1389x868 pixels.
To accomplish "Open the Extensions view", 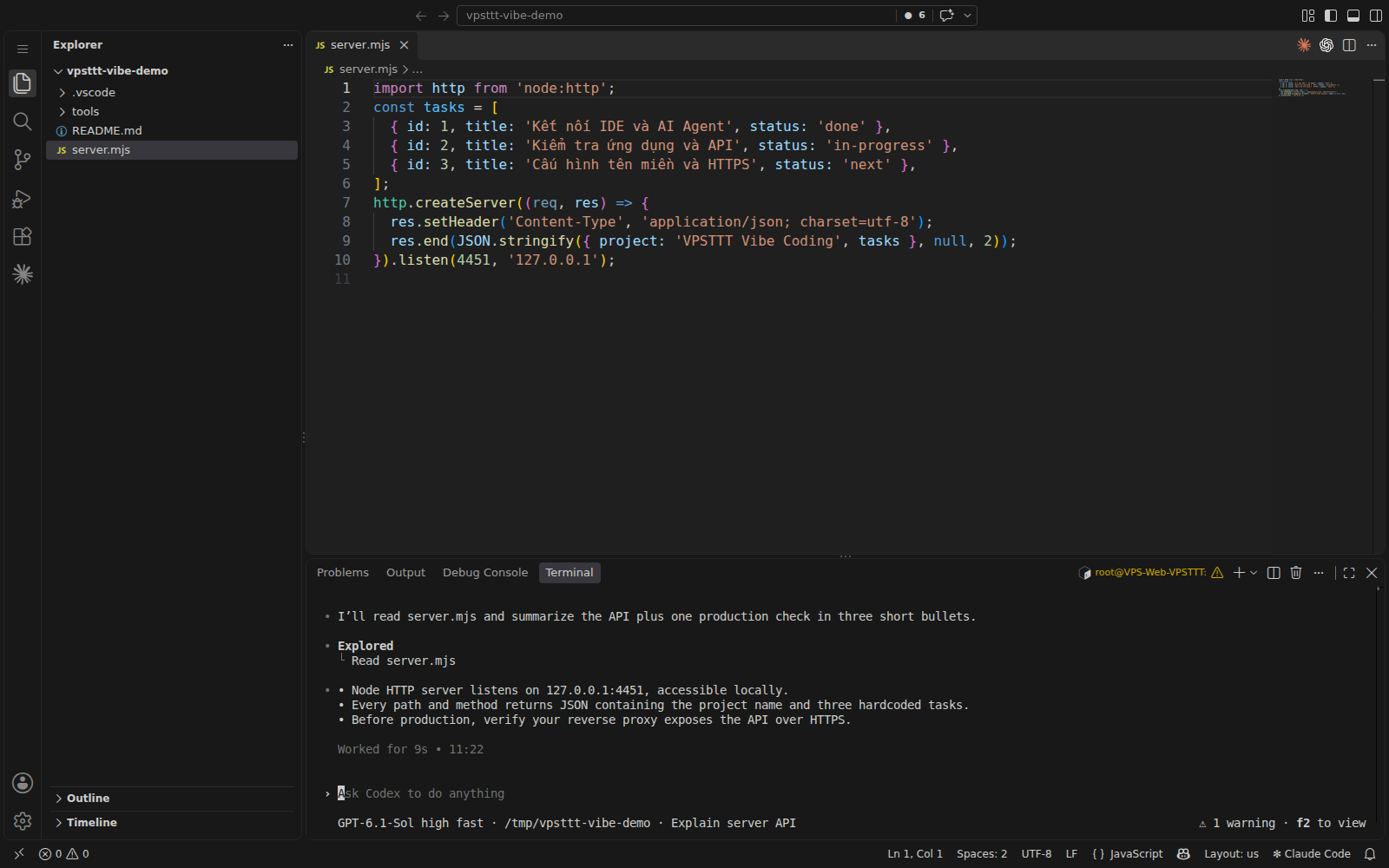I will [23, 236].
